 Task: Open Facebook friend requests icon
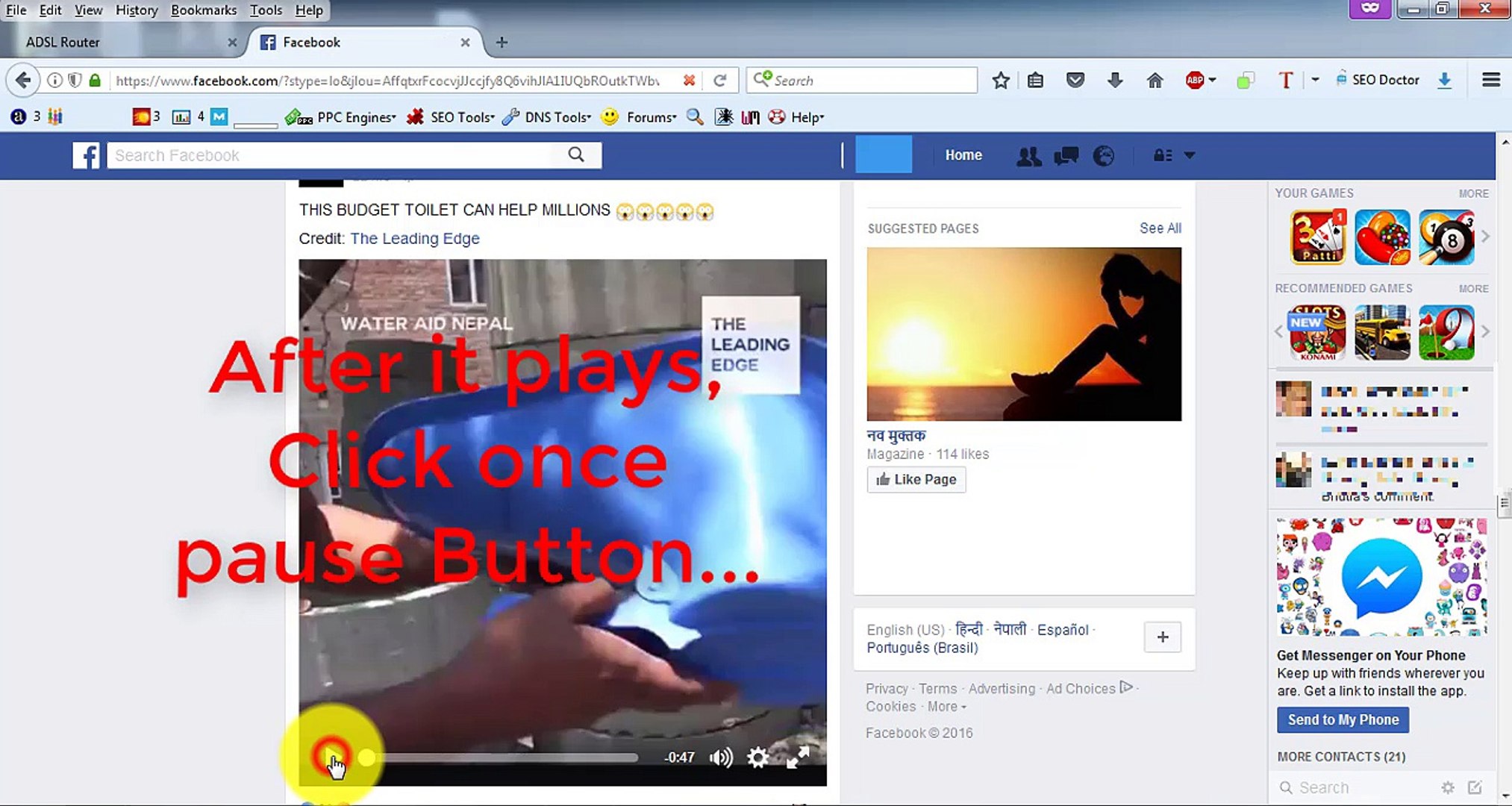coord(1028,155)
